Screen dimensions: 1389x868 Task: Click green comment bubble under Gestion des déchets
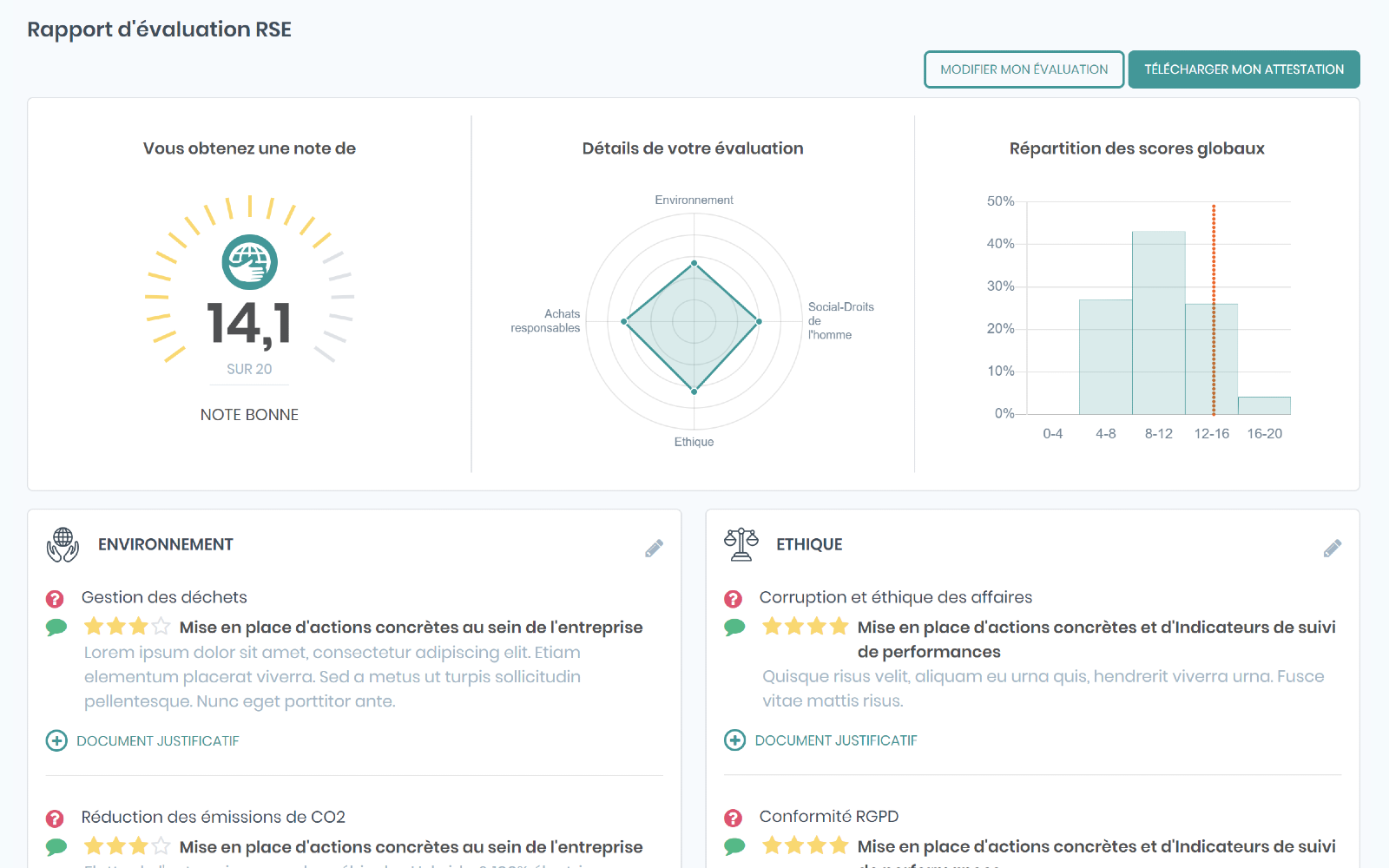pyautogui.click(x=56, y=628)
